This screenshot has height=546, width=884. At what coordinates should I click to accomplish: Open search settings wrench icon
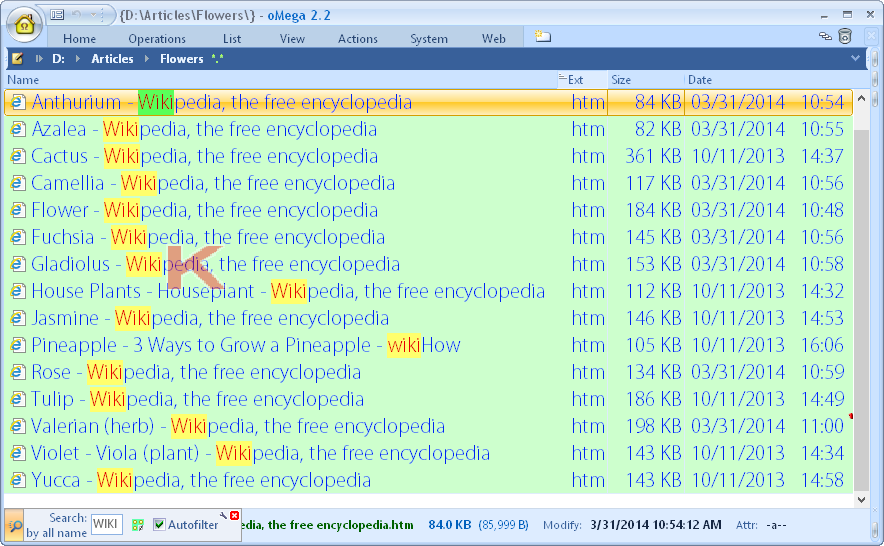(x=223, y=516)
